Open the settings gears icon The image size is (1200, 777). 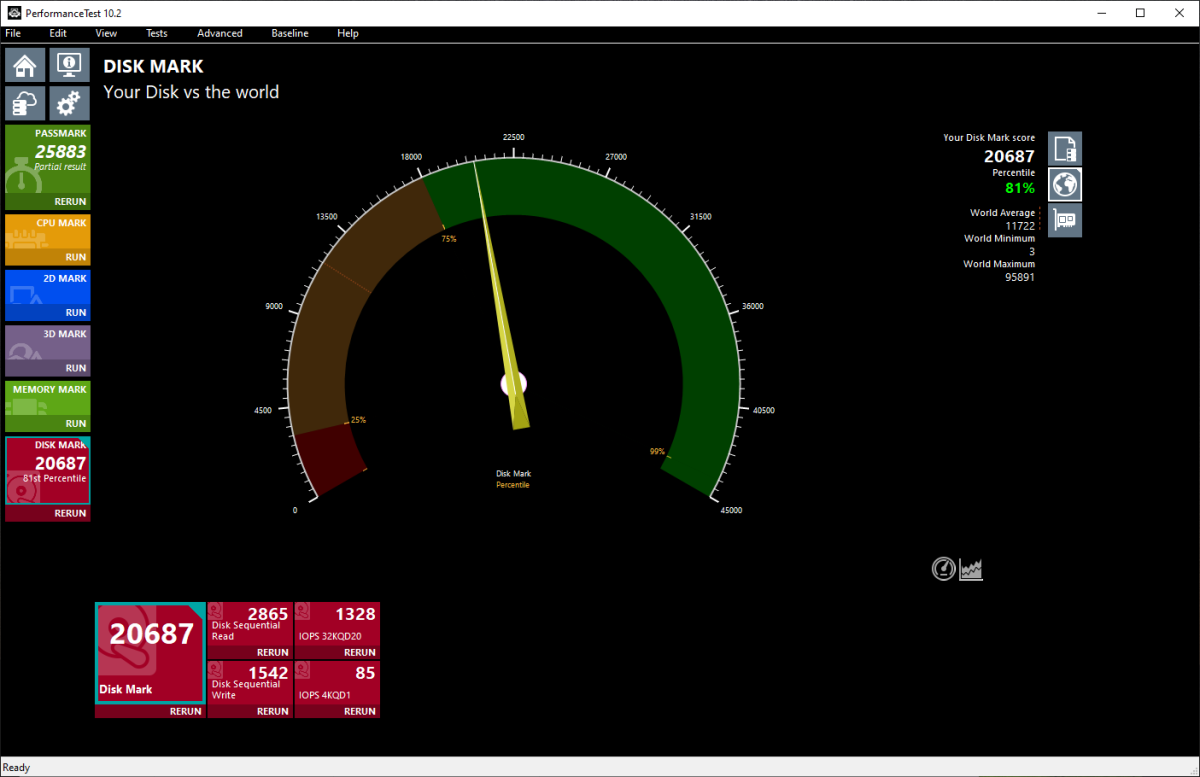[x=69, y=103]
